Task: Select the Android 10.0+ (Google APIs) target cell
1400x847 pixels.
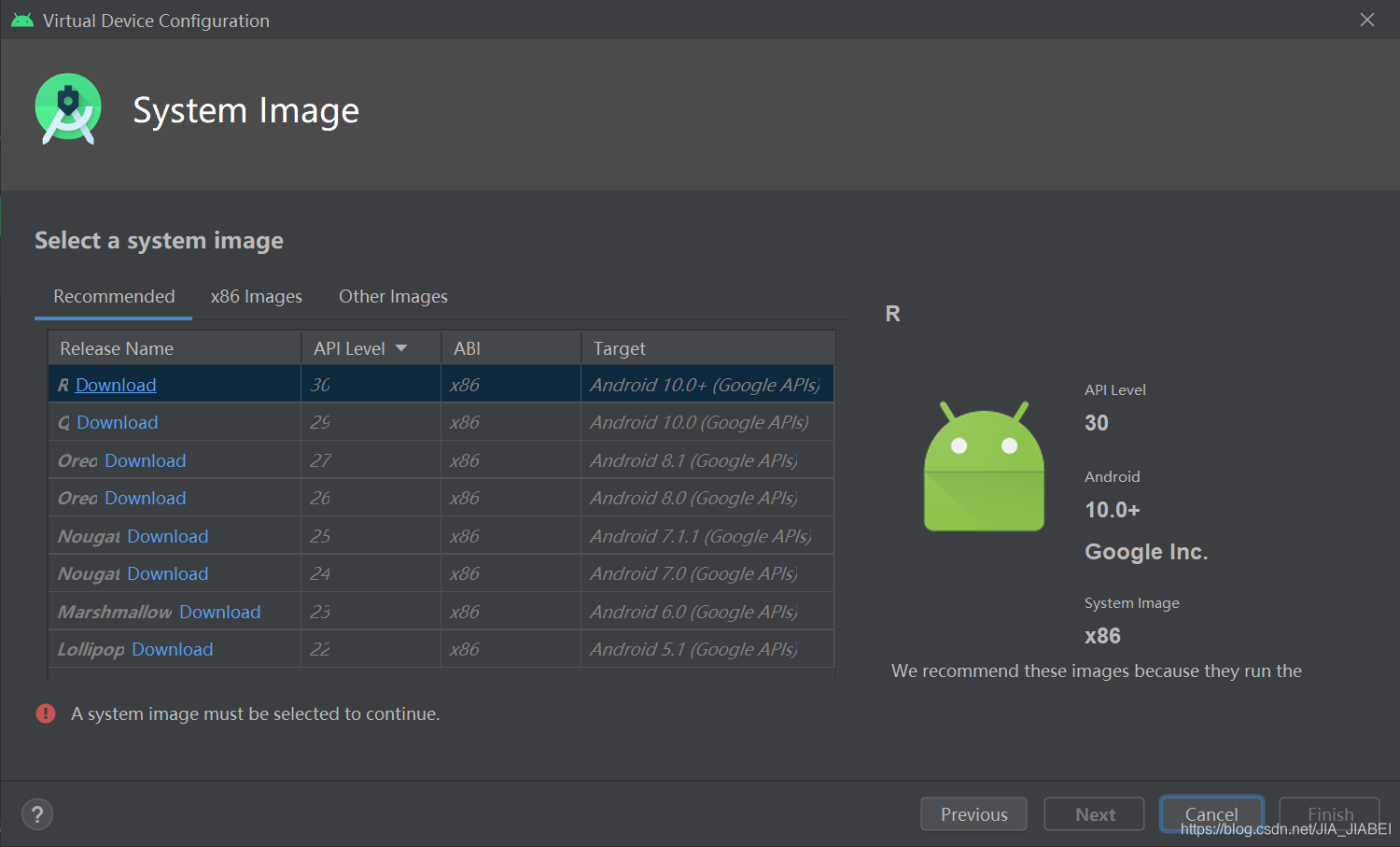Action: click(x=707, y=385)
